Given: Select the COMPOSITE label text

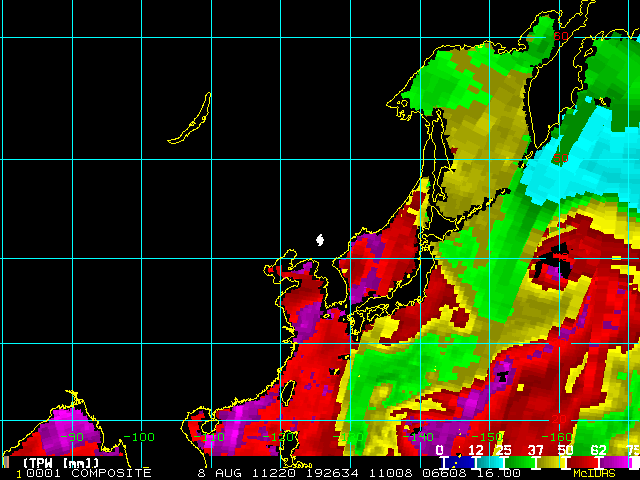Looking at the screenshot, I should pyautogui.click(x=111, y=473).
